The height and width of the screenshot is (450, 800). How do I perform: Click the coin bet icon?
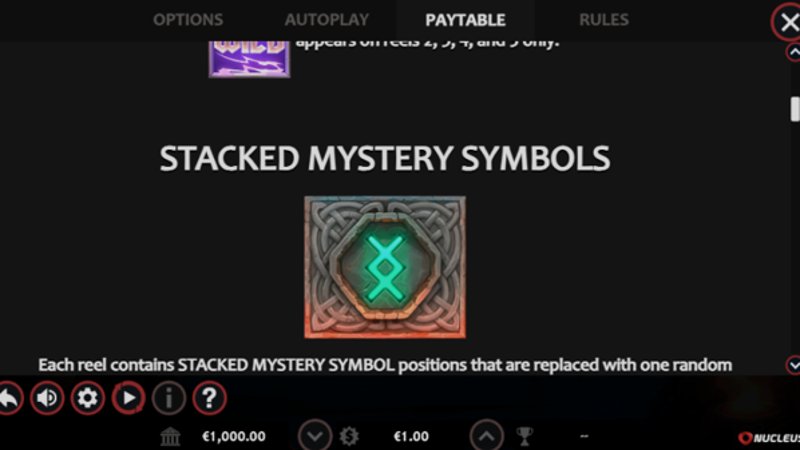tap(349, 436)
